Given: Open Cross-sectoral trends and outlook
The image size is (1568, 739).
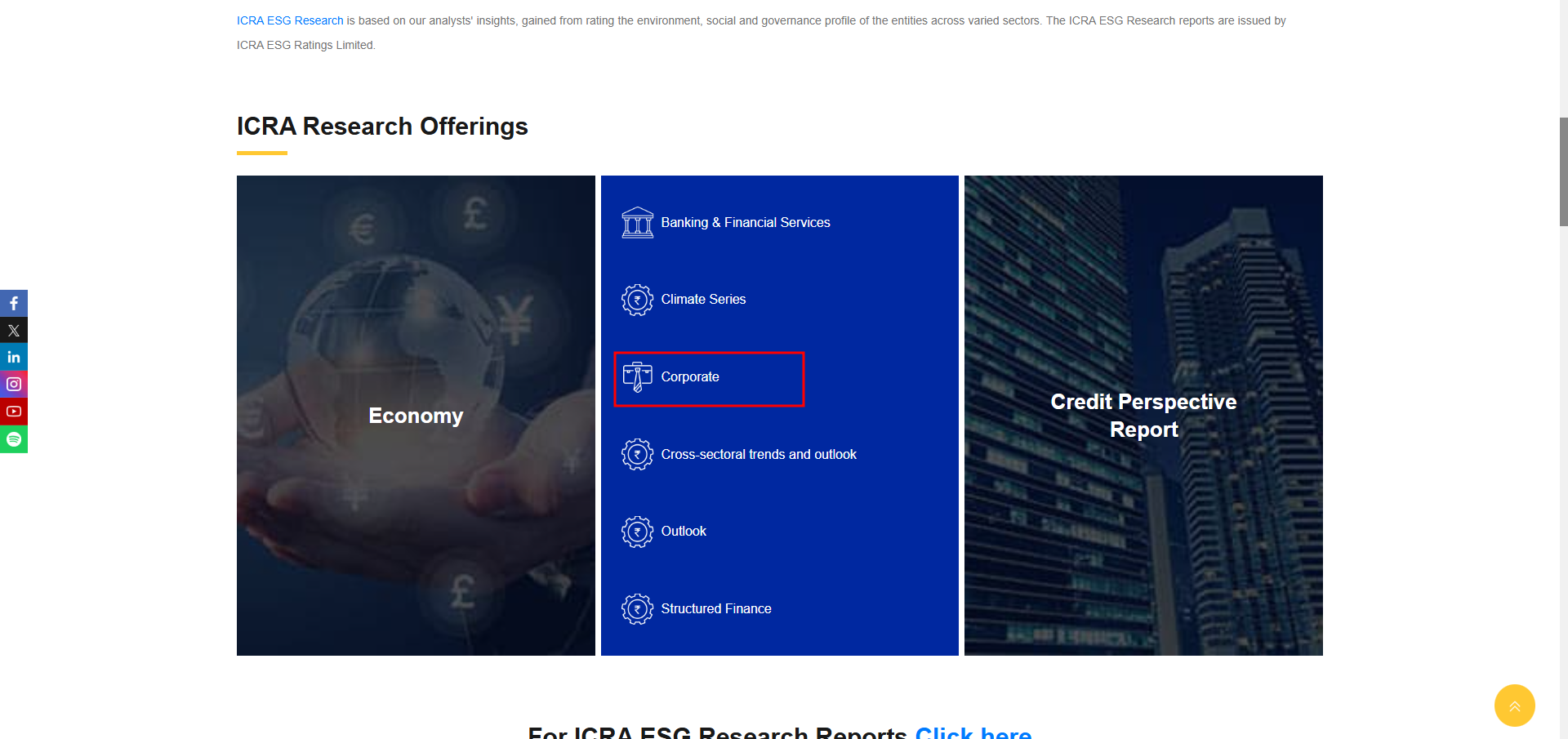Looking at the screenshot, I should pos(758,455).
